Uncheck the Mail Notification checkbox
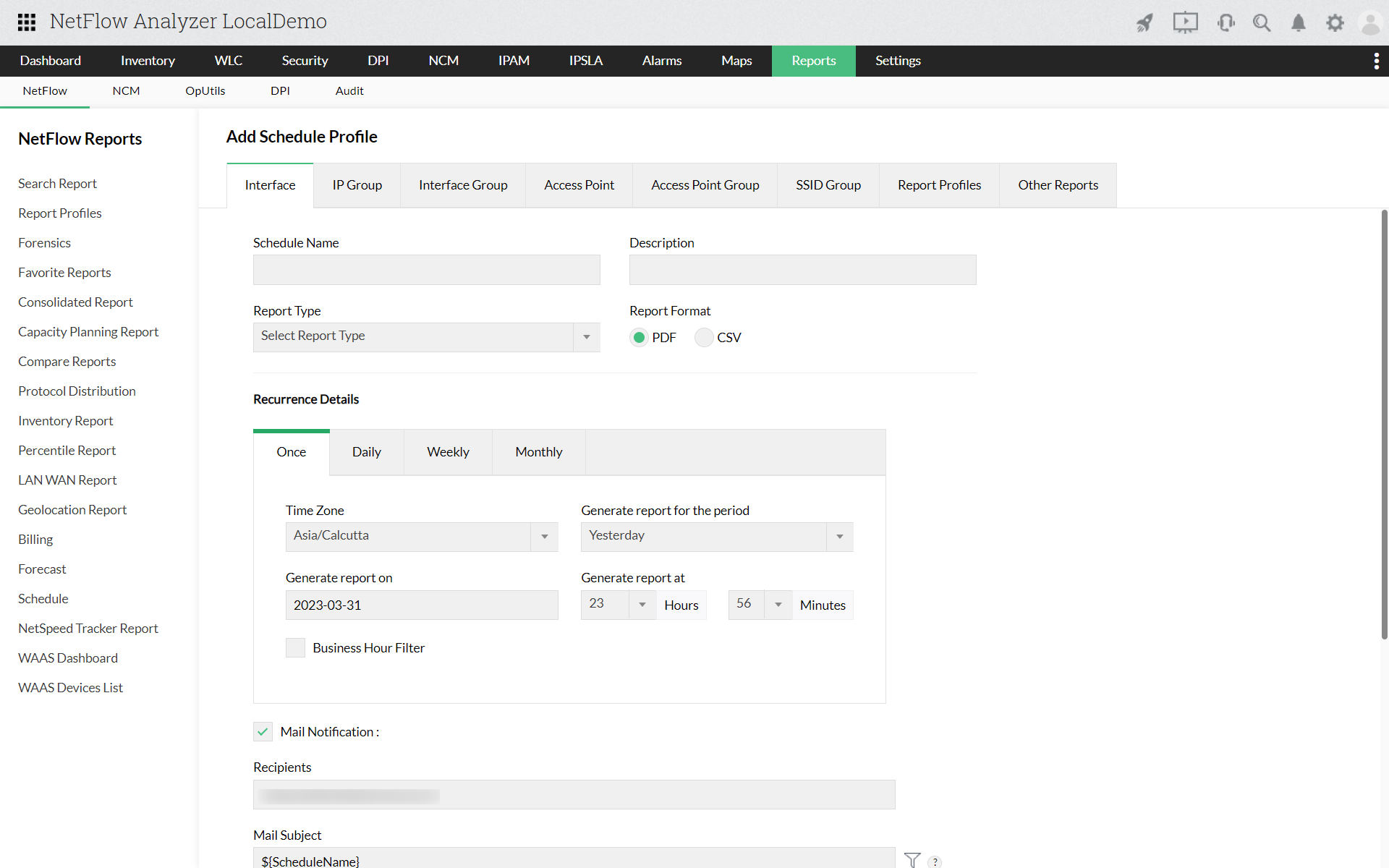This screenshot has width=1389, height=868. (263, 732)
